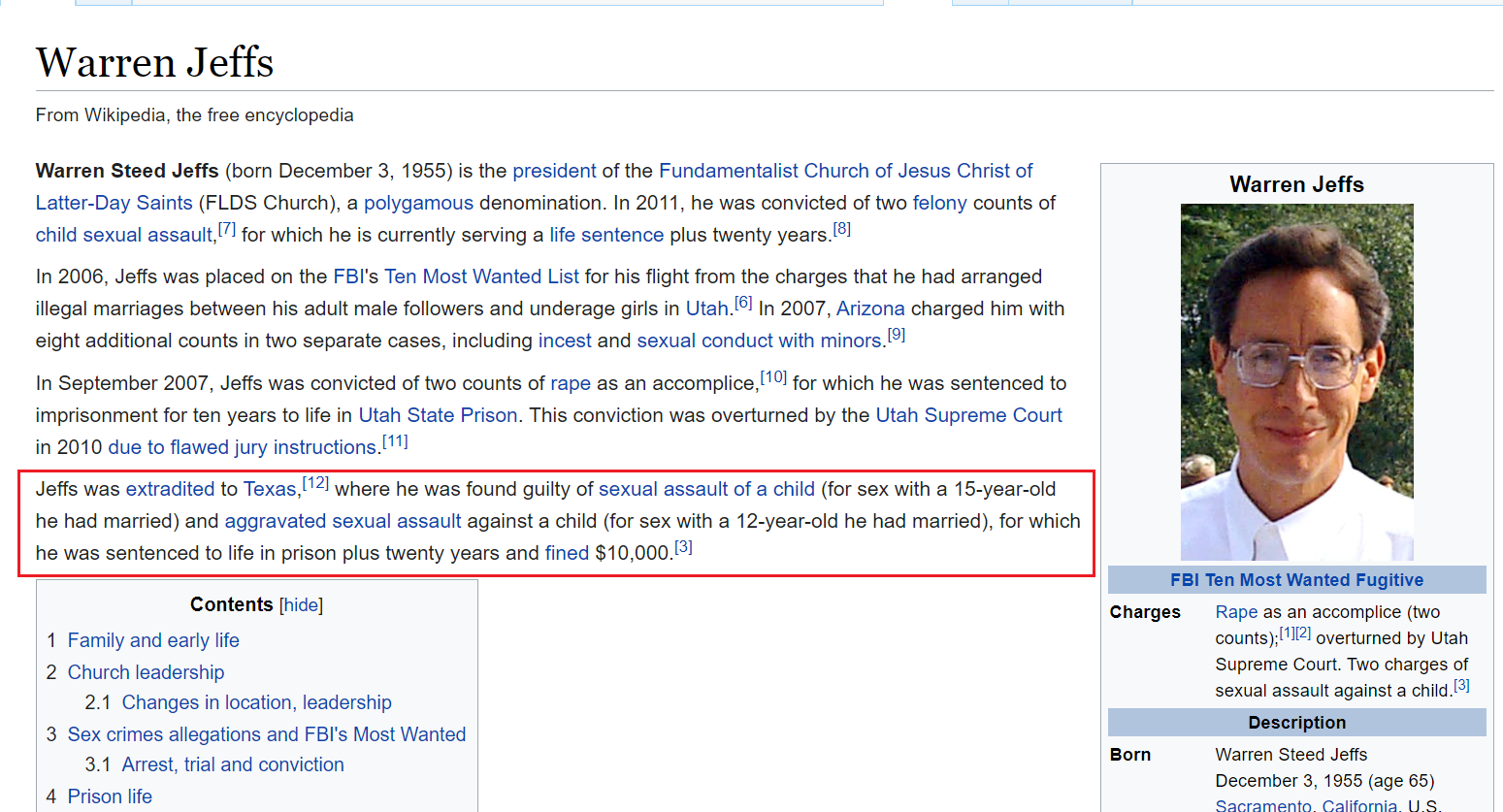The height and width of the screenshot is (812, 1503).
Task: Follow the 'Utah' link
Action: click(x=706, y=309)
